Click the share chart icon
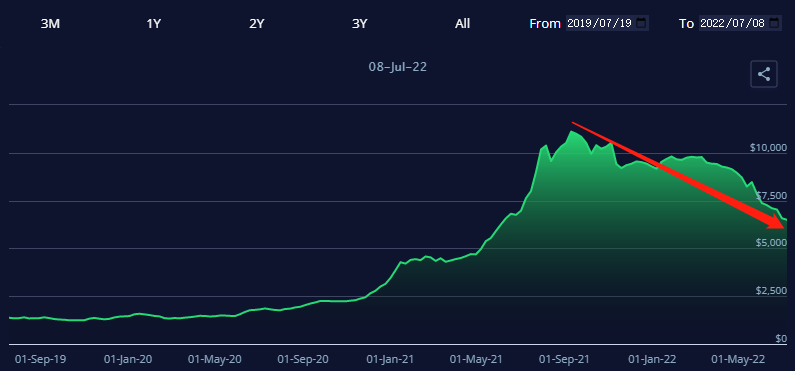 pyautogui.click(x=764, y=75)
